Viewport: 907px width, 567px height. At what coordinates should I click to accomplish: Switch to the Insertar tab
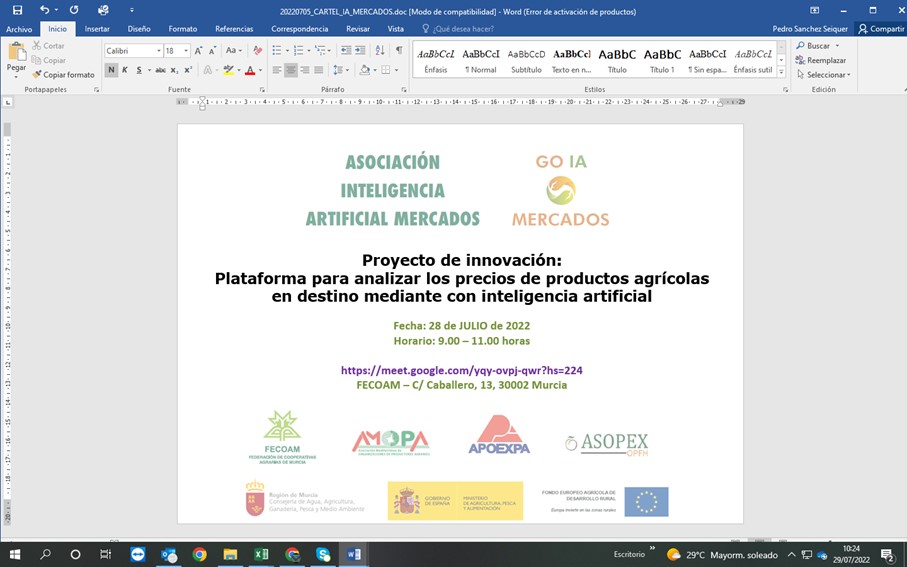tap(97, 29)
